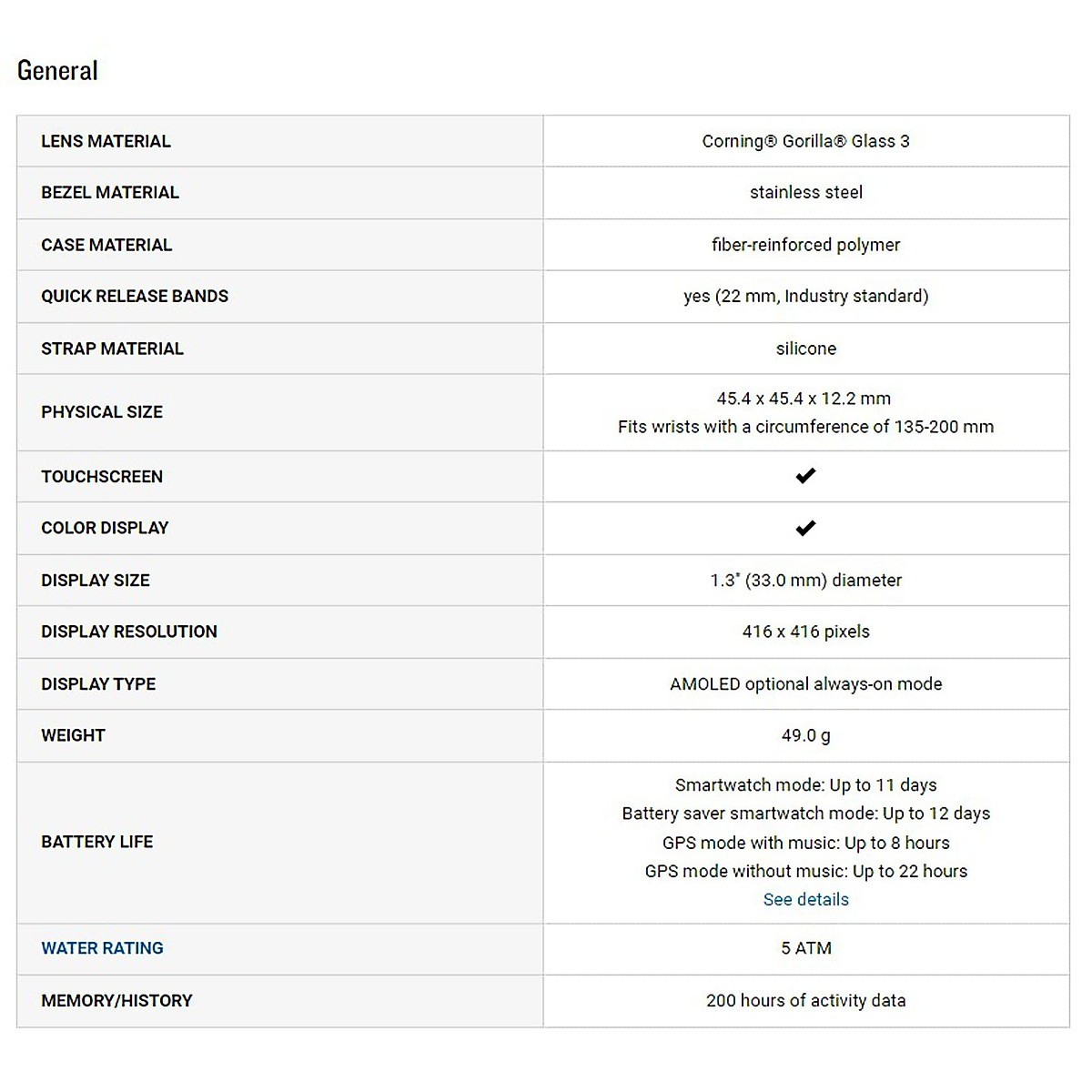This screenshot has width=1092, height=1092.
Task: Open the See details battery link
Action: pyautogui.click(x=805, y=899)
